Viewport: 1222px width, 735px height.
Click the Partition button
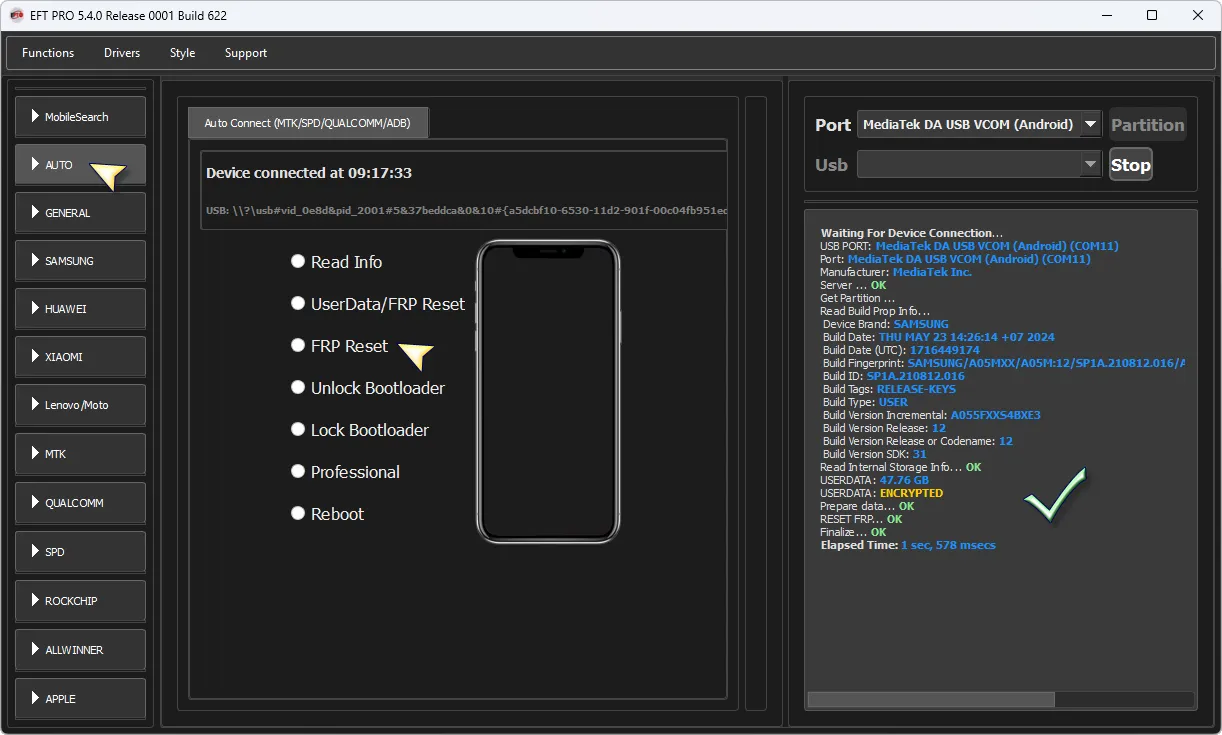click(x=1147, y=125)
